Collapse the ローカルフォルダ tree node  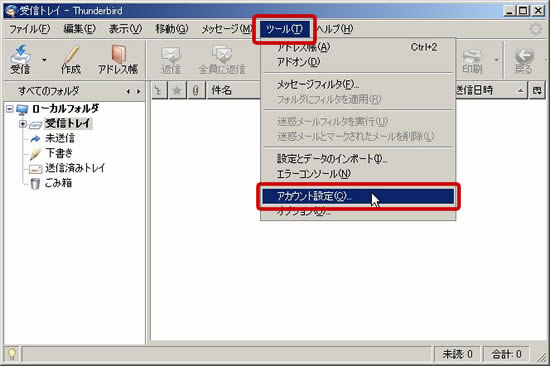pos(10,109)
